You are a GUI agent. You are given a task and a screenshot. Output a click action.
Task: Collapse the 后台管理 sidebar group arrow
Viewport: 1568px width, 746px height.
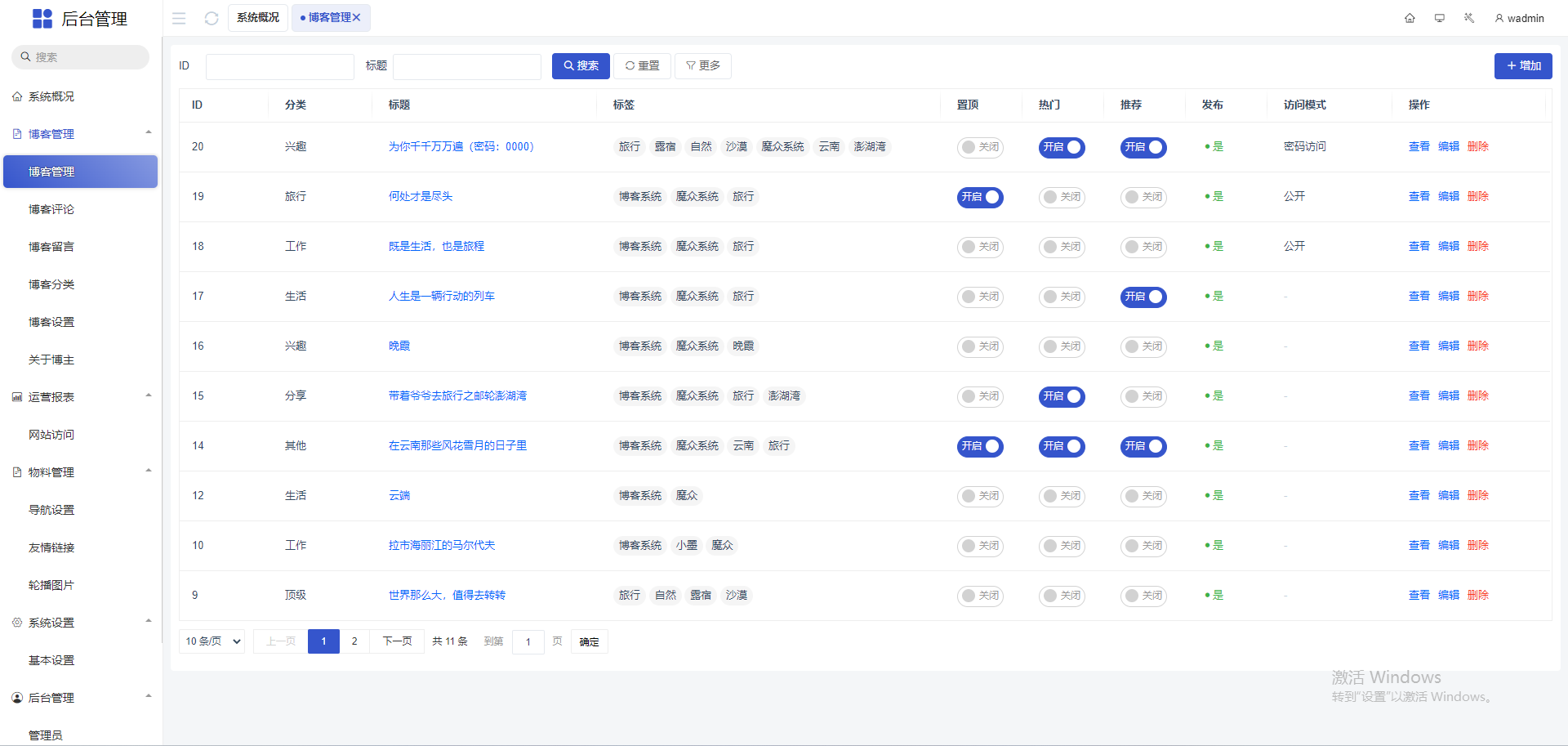(x=149, y=696)
